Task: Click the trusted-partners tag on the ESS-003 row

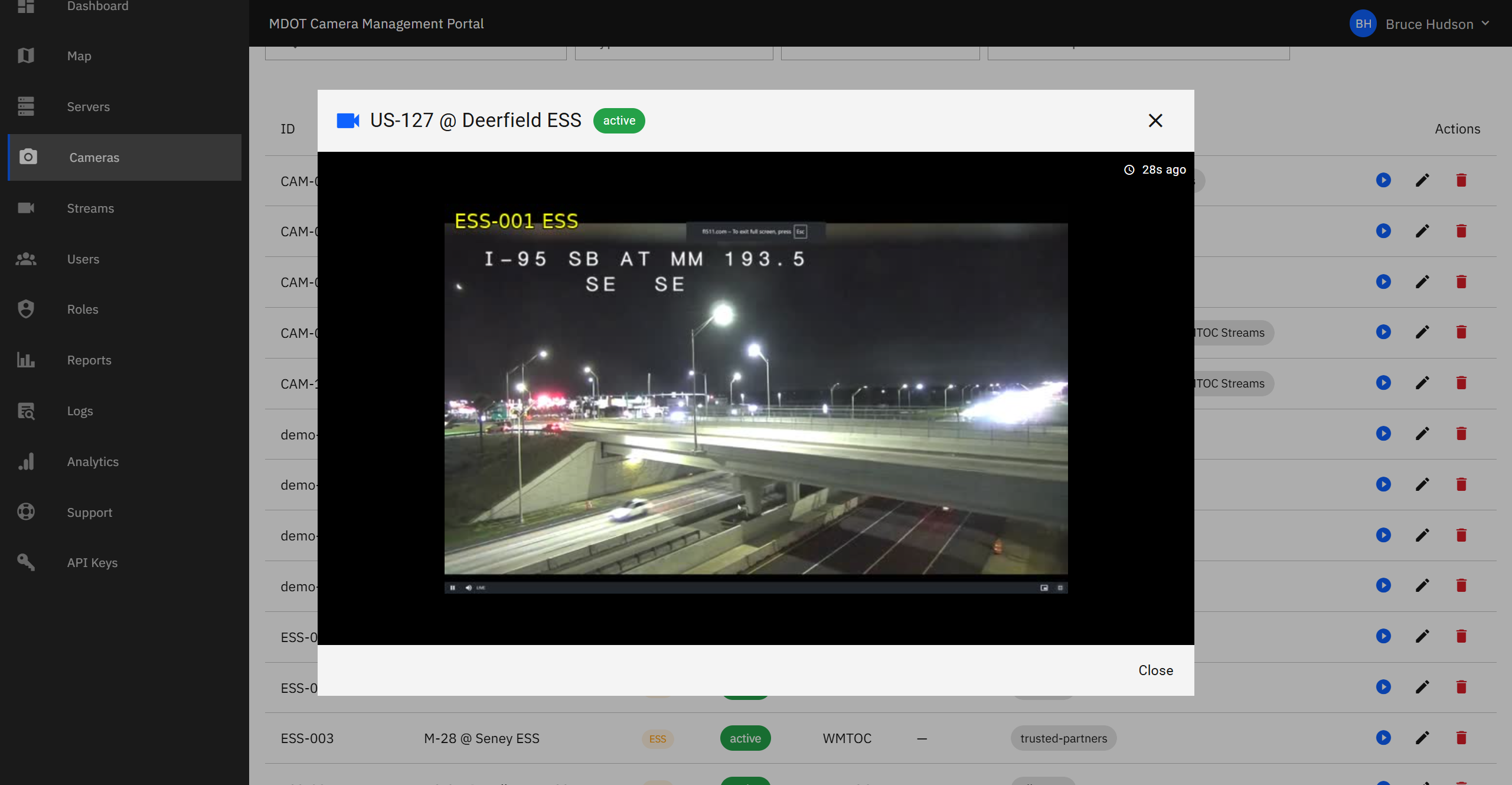Action: click(1063, 738)
